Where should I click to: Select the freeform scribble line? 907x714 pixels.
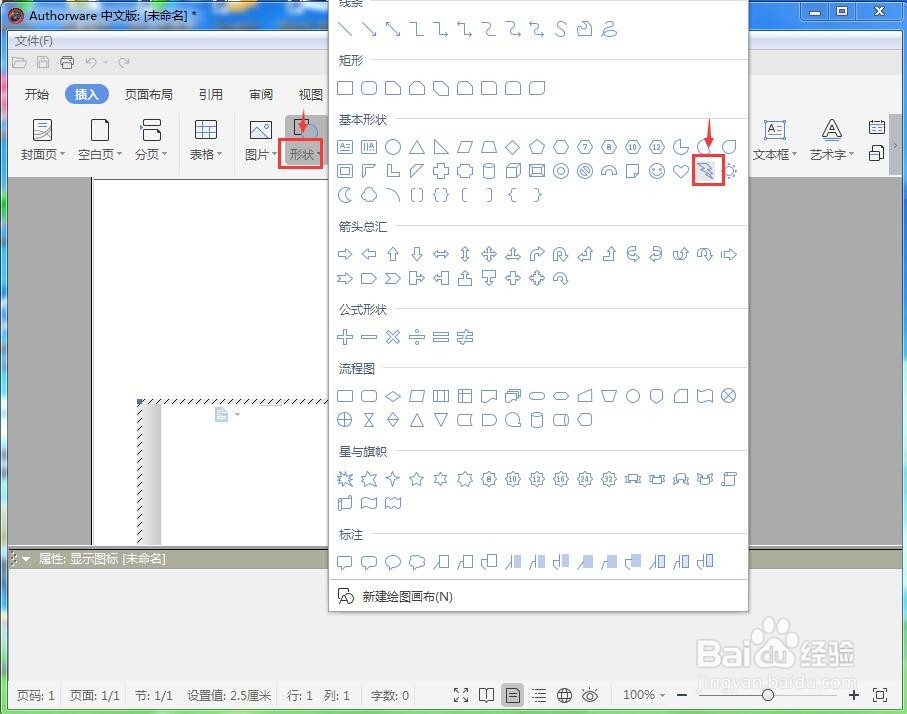609,29
